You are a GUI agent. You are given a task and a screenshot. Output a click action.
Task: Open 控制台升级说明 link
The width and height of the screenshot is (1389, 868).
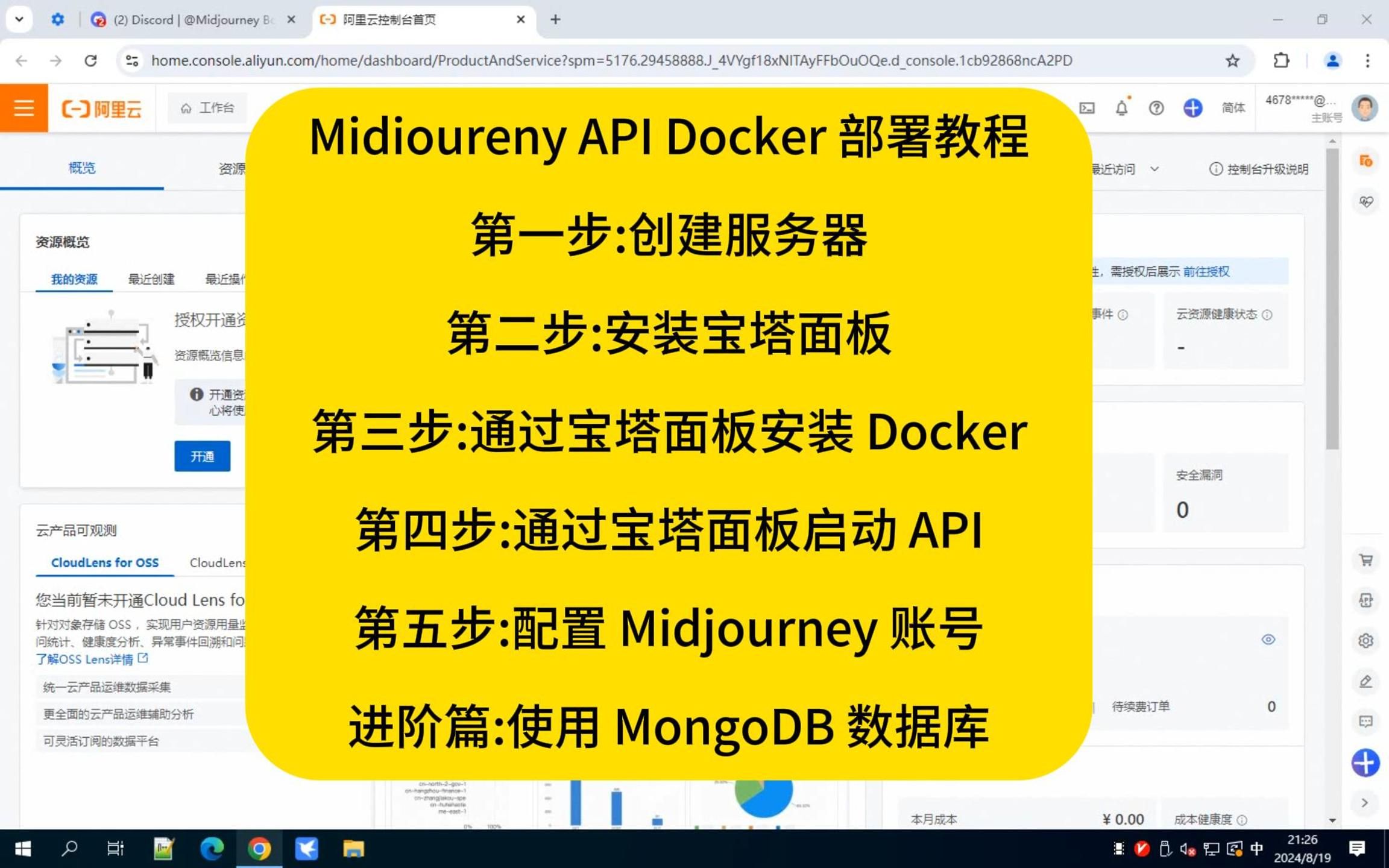tap(1259, 169)
